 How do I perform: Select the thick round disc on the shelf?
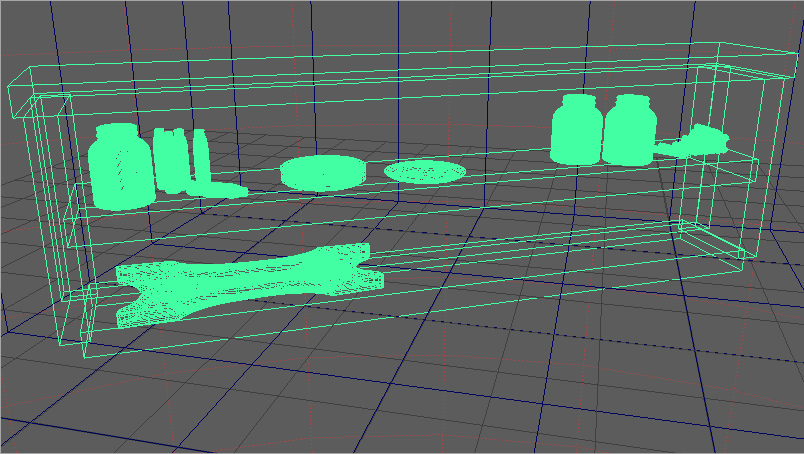point(322,172)
